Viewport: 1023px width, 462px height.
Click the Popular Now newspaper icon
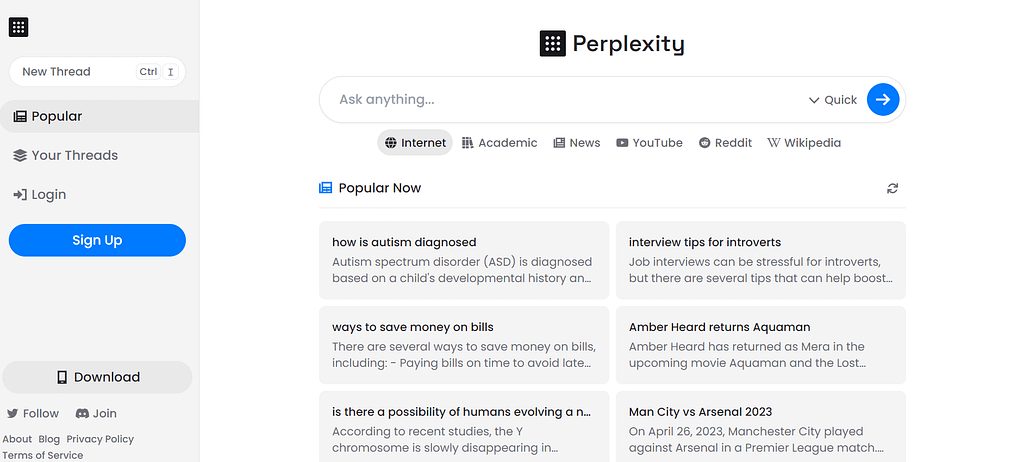pos(326,188)
